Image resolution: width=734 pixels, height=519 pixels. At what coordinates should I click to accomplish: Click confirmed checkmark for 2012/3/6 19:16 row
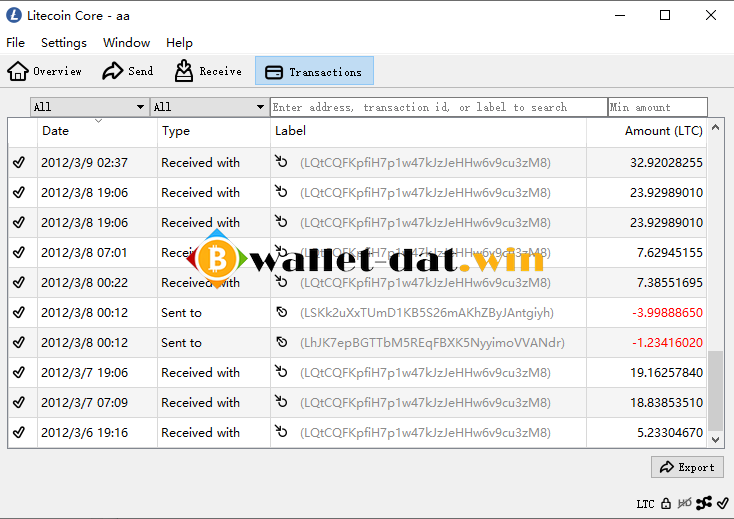(x=19, y=432)
